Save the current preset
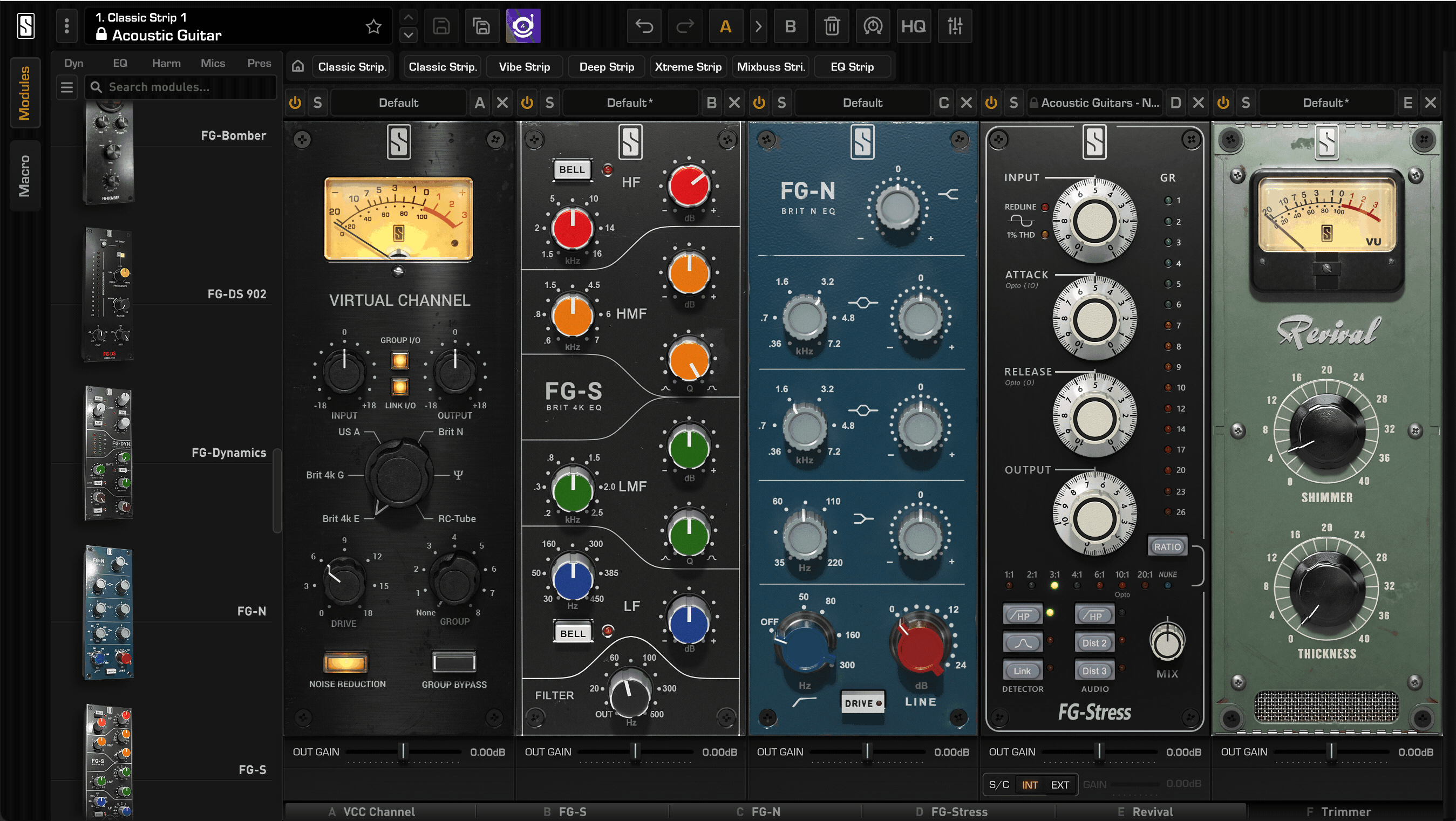The height and width of the screenshot is (821, 1456). (x=441, y=26)
